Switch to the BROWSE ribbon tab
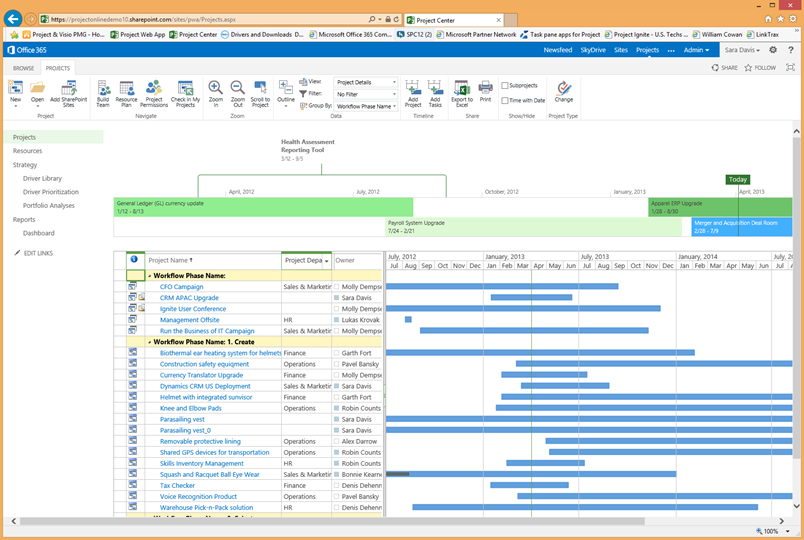Viewport: 804px width, 540px height. click(x=23, y=68)
